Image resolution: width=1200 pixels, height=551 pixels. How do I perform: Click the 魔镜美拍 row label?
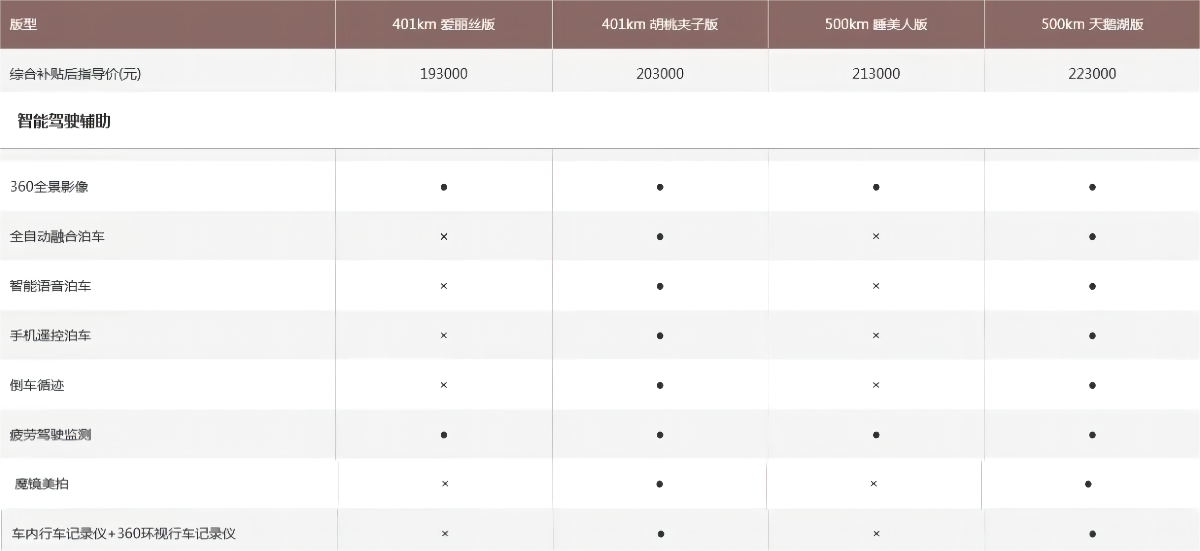[42, 484]
